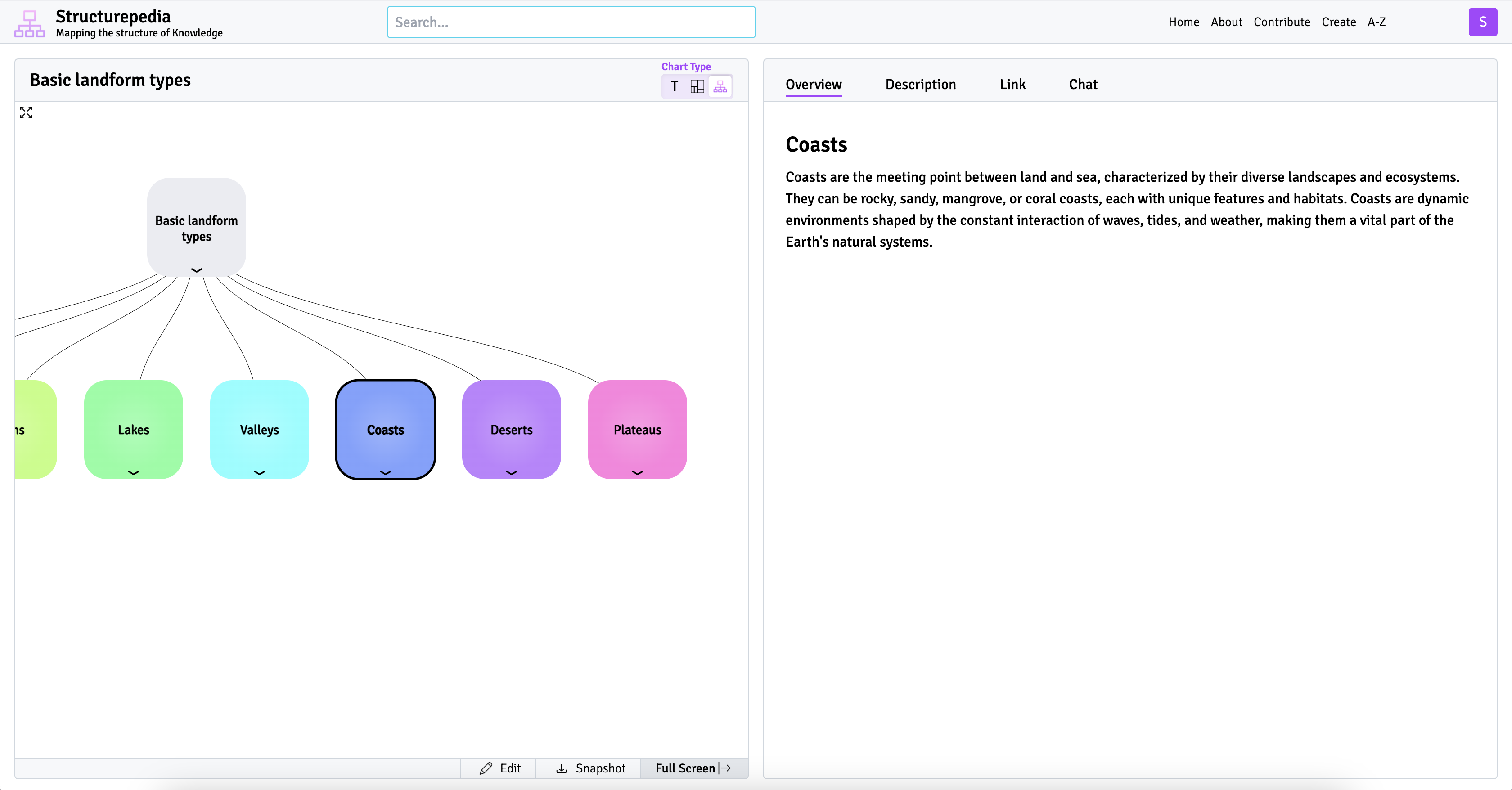Click the expand arrows icon in chart

click(x=26, y=112)
